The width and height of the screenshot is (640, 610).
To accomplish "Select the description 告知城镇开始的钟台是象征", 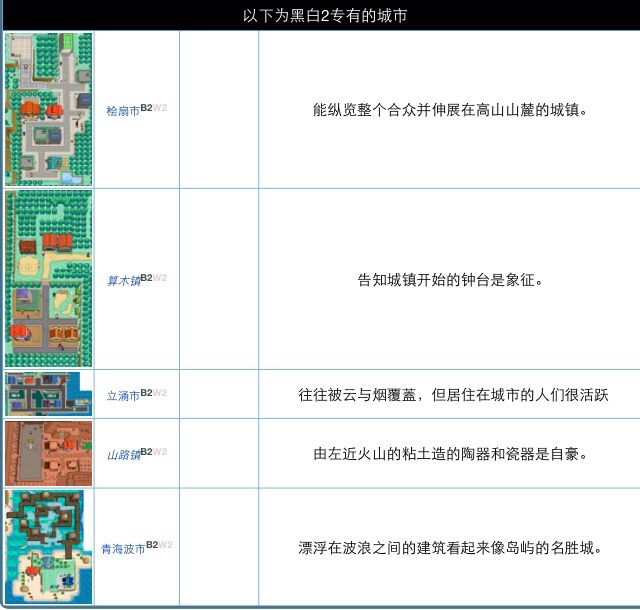I will (450, 280).
